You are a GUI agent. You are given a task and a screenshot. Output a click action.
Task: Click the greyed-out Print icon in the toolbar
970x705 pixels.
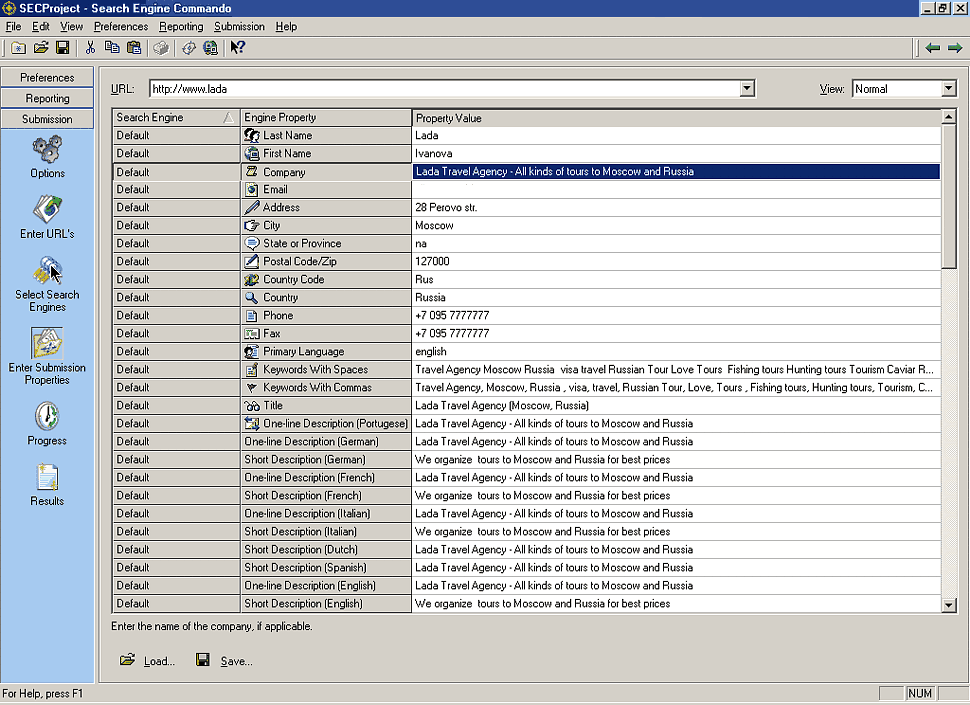click(x=161, y=48)
